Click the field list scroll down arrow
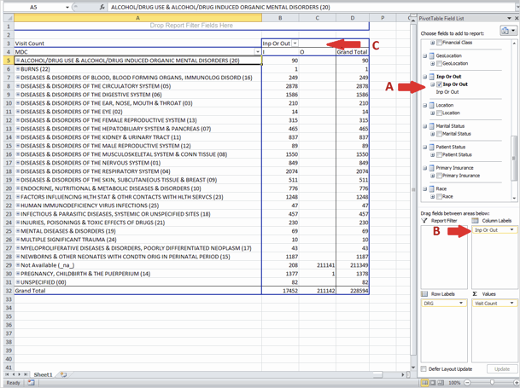Screen dimensions: 520x388 click(x=514, y=198)
